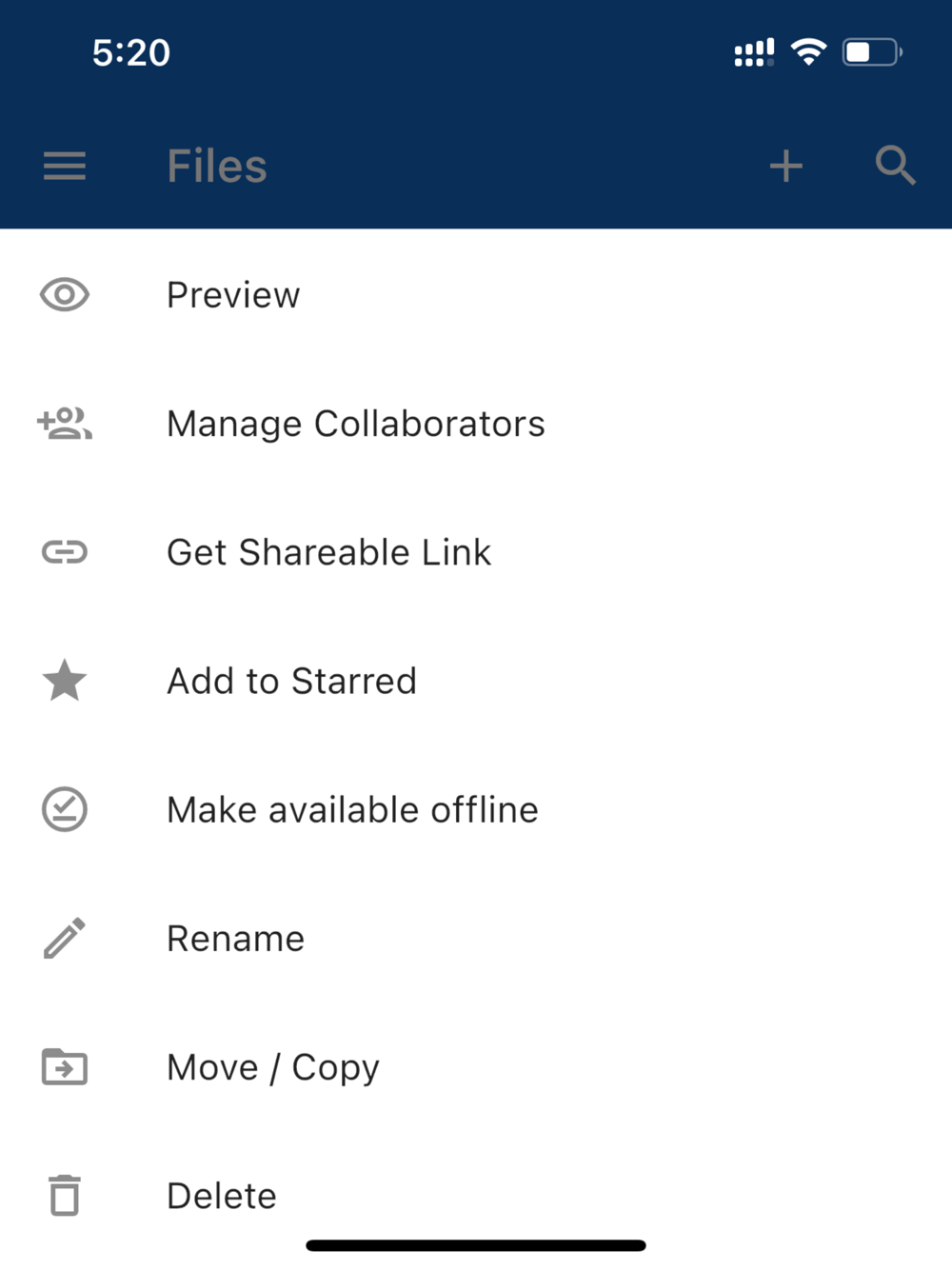Image resolution: width=952 pixels, height=1270 pixels.
Task: Select Make available offline
Action: (476, 809)
